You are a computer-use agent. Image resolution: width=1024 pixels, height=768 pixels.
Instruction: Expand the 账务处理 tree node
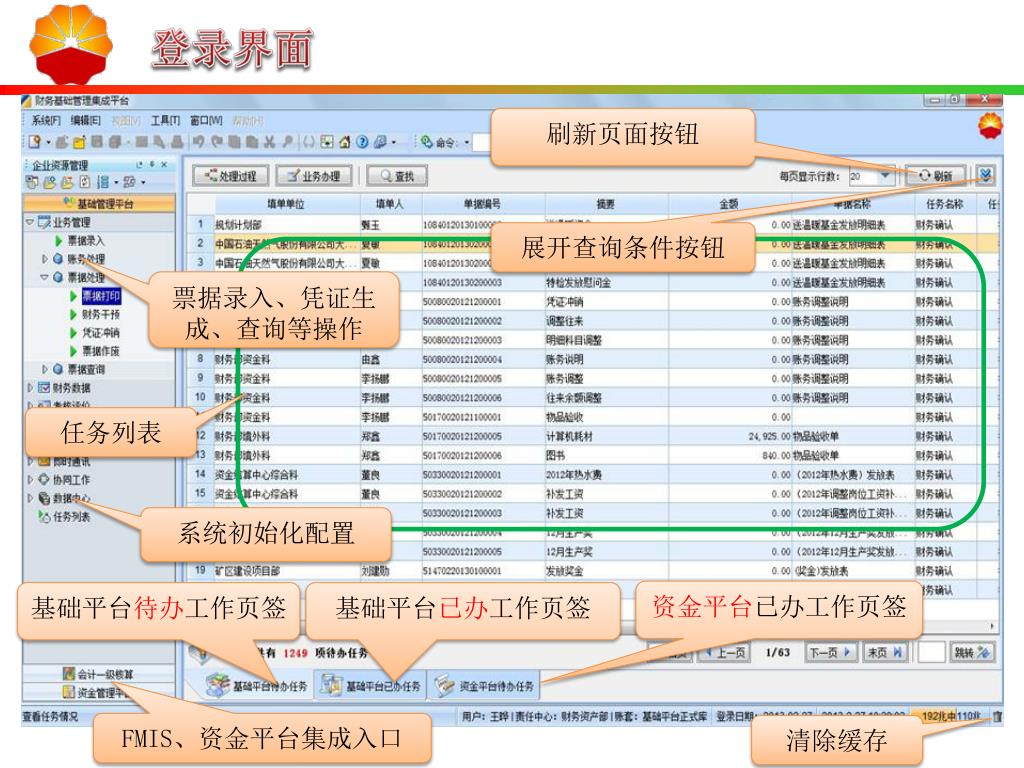[x=44, y=259]
